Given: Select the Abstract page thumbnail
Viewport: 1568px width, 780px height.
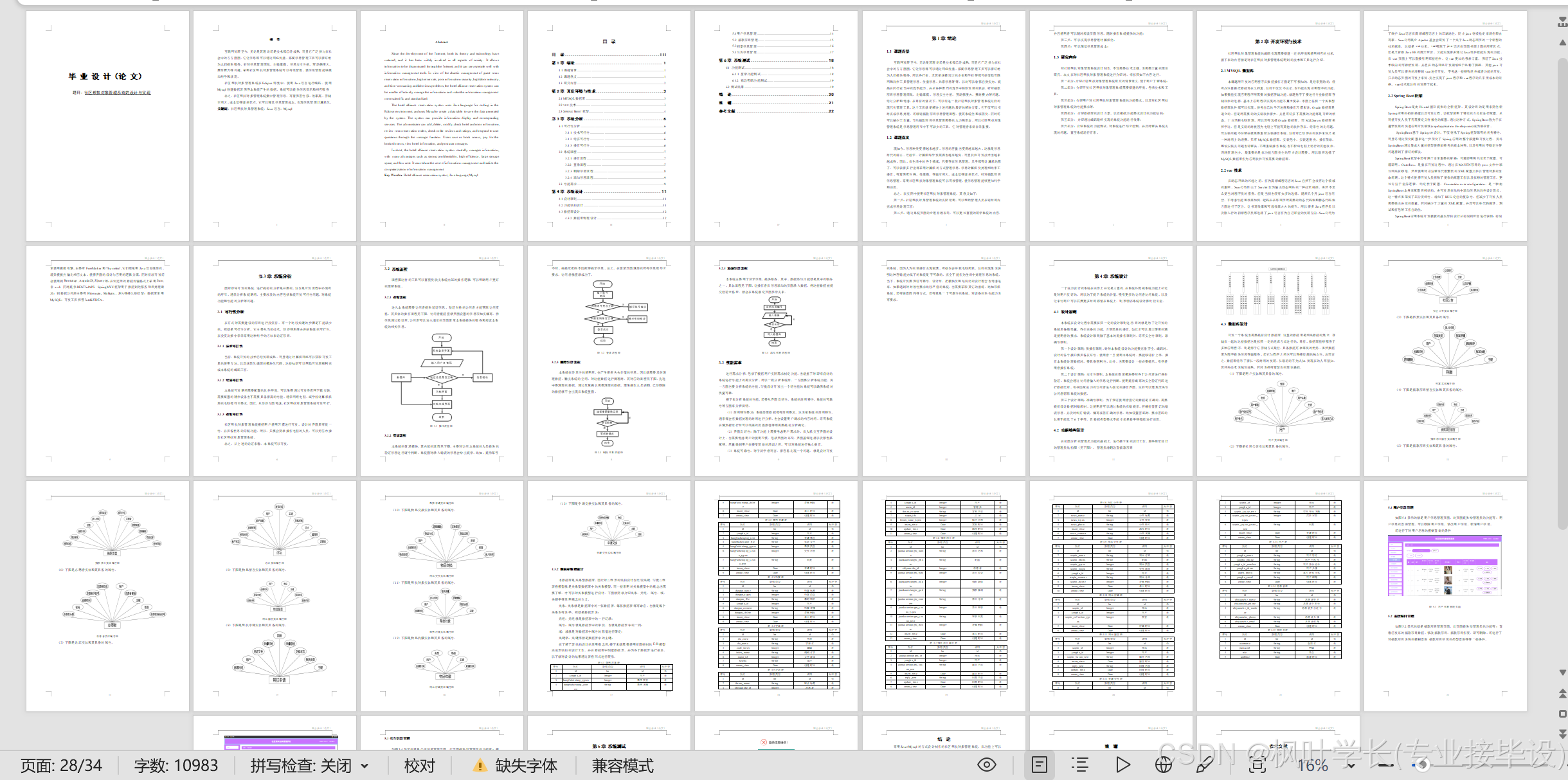Looking at the screenshot, I should (442, 125).
